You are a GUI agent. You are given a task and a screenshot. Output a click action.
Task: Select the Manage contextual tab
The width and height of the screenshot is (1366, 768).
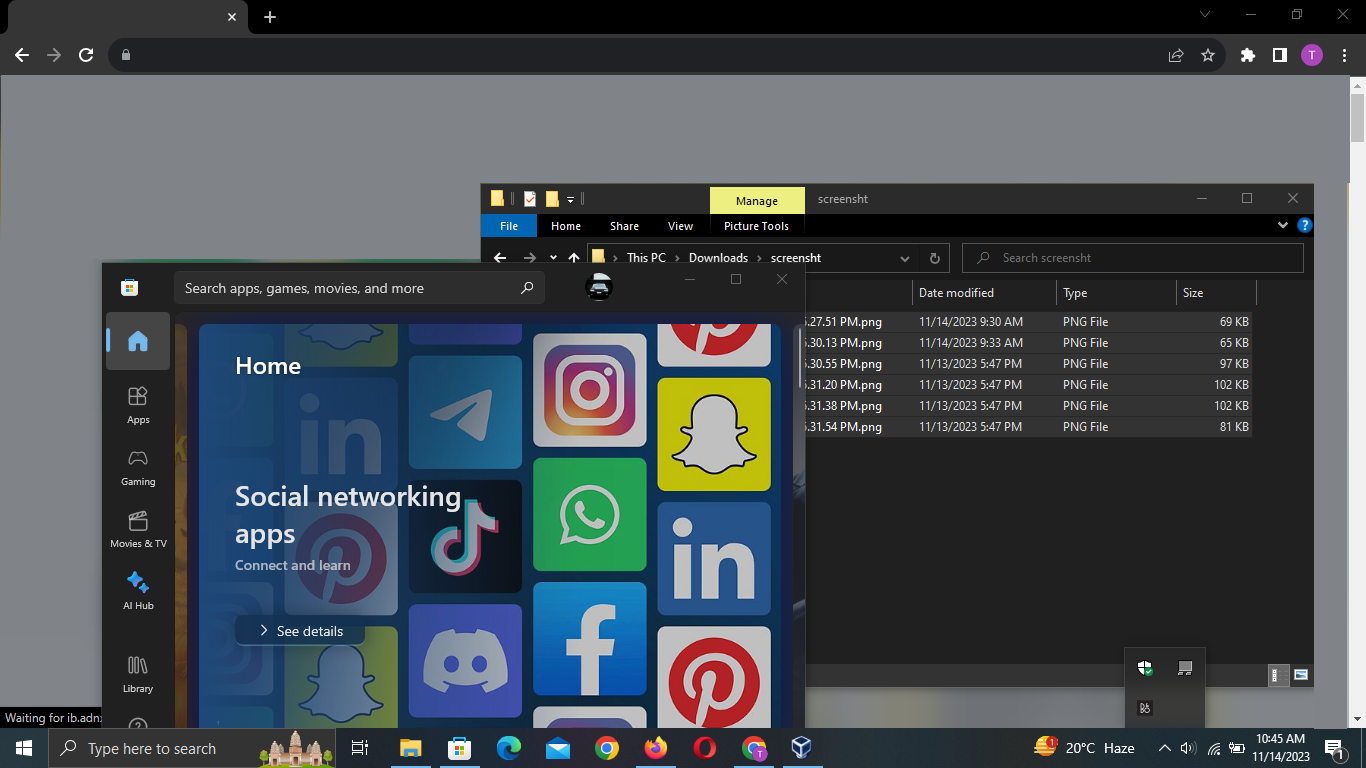(757, 201)
